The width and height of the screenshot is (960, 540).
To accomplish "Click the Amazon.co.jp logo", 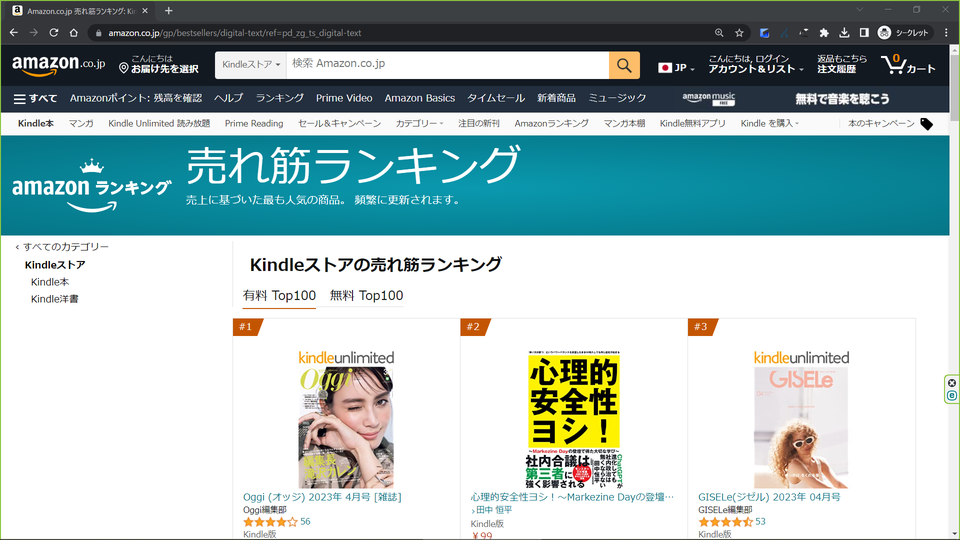I will tap(59, 64).
